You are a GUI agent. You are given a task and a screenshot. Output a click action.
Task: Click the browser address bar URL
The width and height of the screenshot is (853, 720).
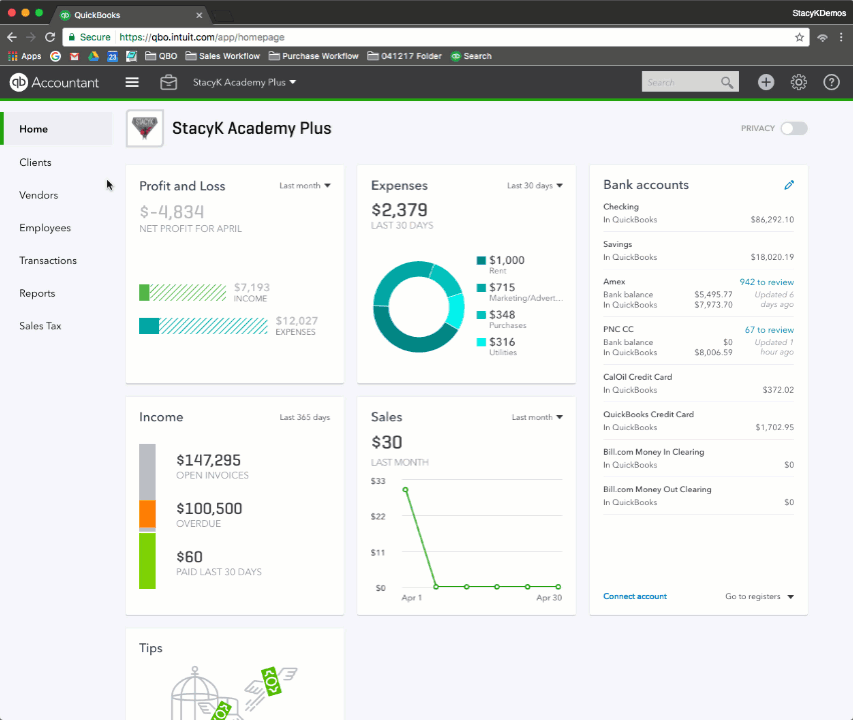[x=202, y=37]
